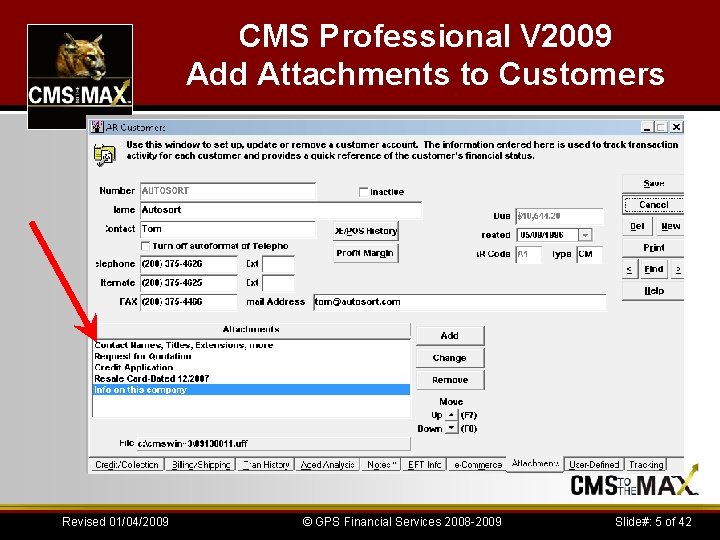Select the e-Commerce tab
This screenshot has width=720, height=540.
point(478,465)
